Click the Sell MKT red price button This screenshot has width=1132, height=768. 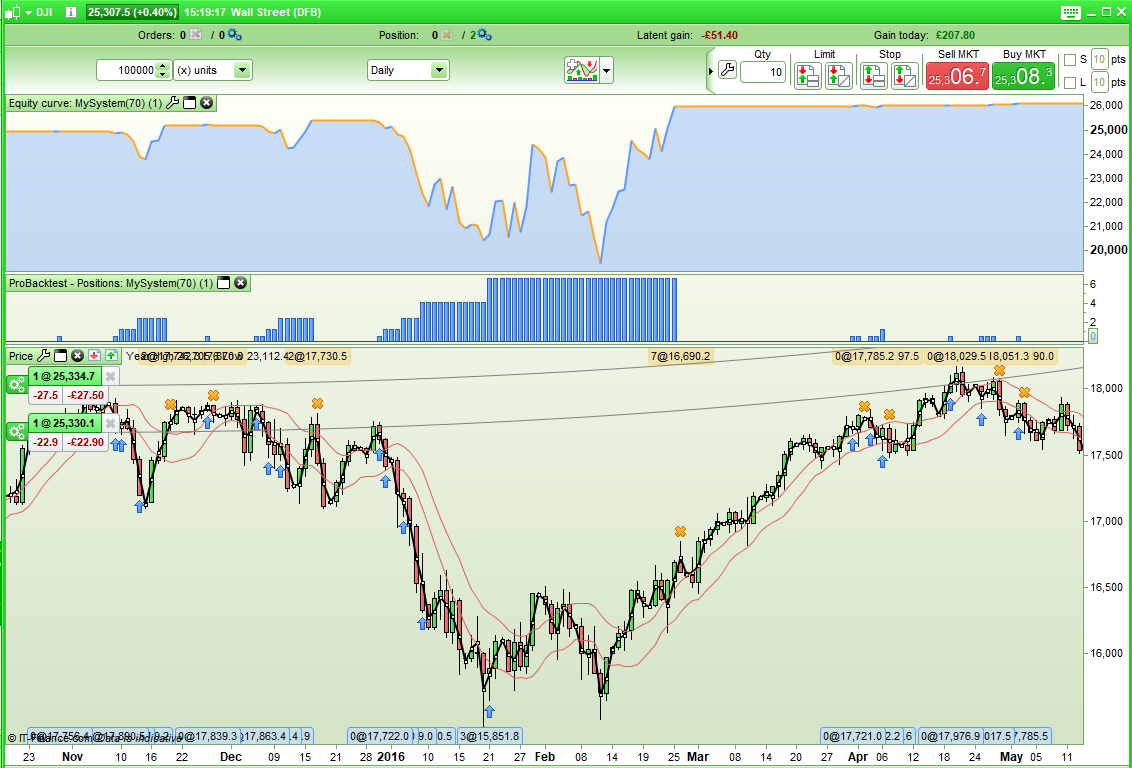(x=957, y=76)
